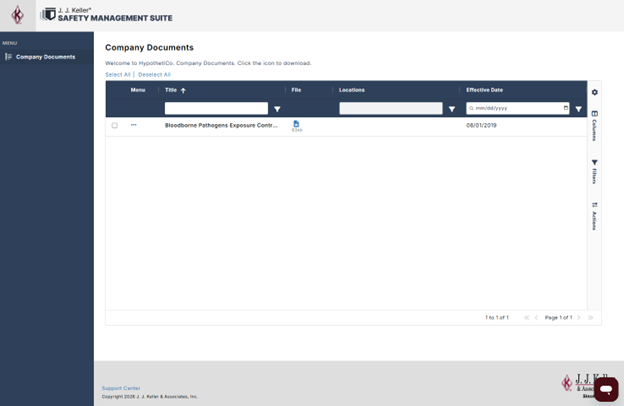This screenshot has width=624, height=406.
Task: Open the Title column filter funnel
Action: coord(277,109)
